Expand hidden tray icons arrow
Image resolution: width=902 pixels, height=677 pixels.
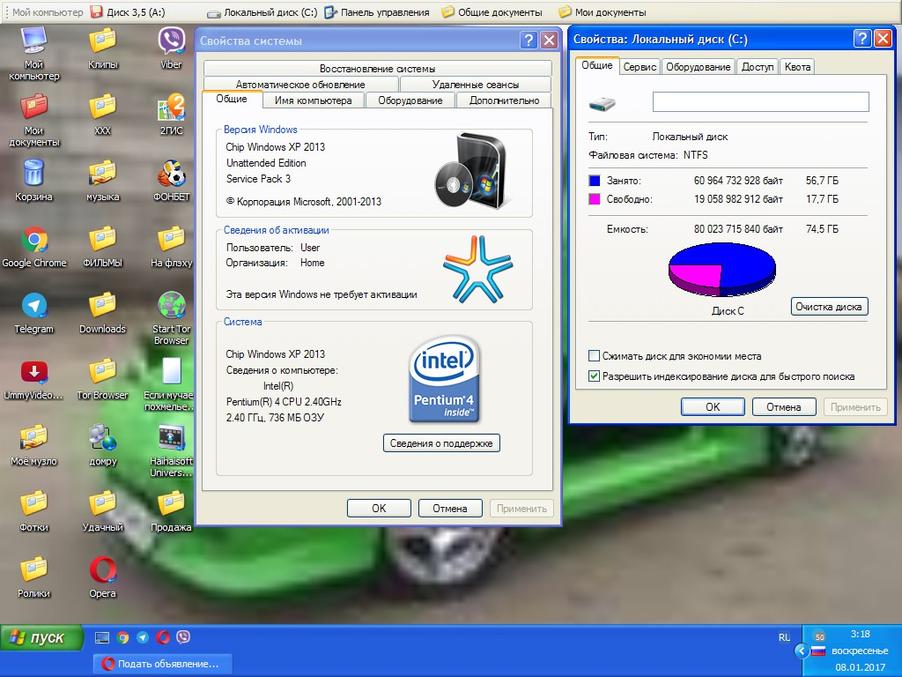(801, 651)
